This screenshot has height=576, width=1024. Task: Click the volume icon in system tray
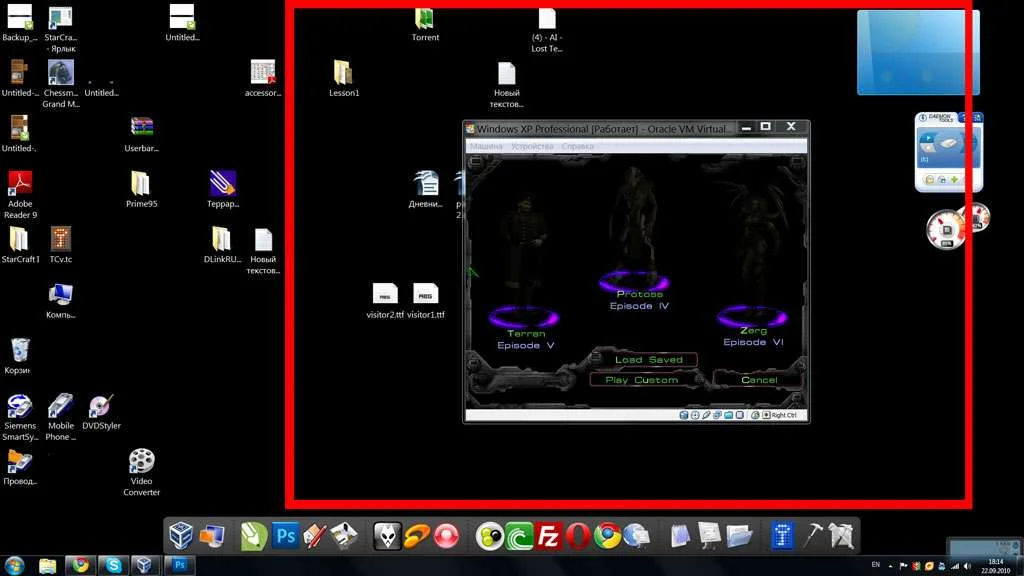coord(967,566)
